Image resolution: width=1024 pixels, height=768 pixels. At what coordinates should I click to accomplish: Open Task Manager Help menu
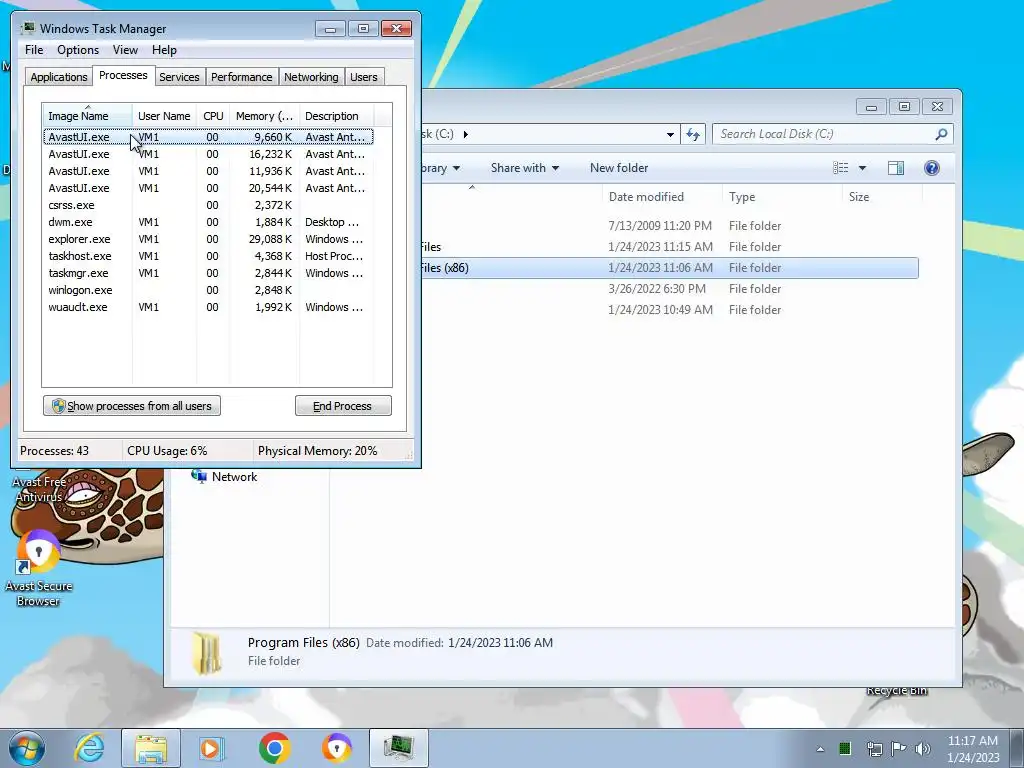(x=164, y=50)
